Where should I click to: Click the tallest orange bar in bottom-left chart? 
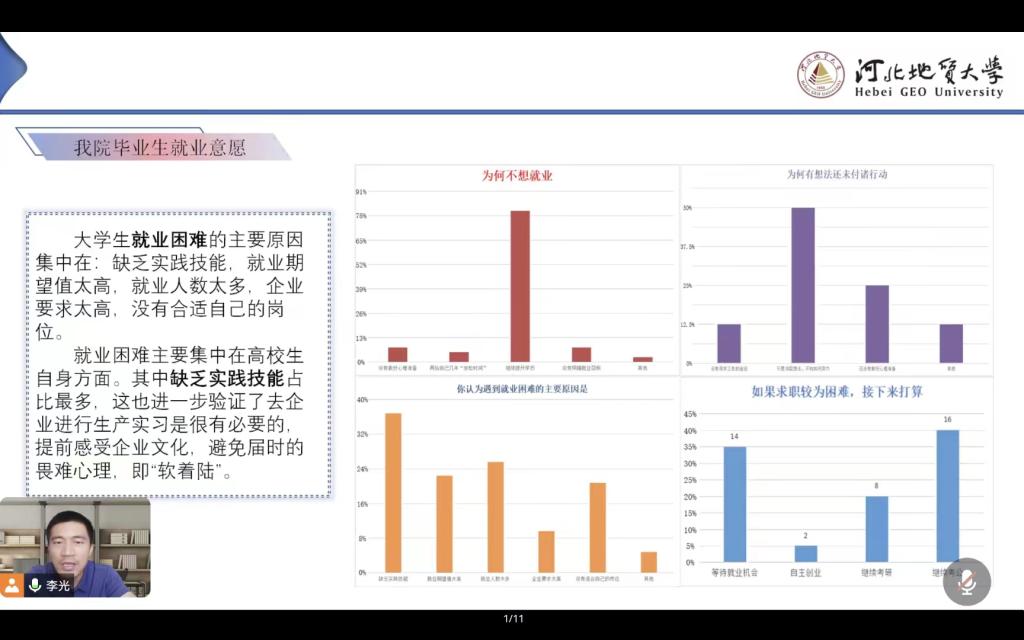tap(393, 492)
